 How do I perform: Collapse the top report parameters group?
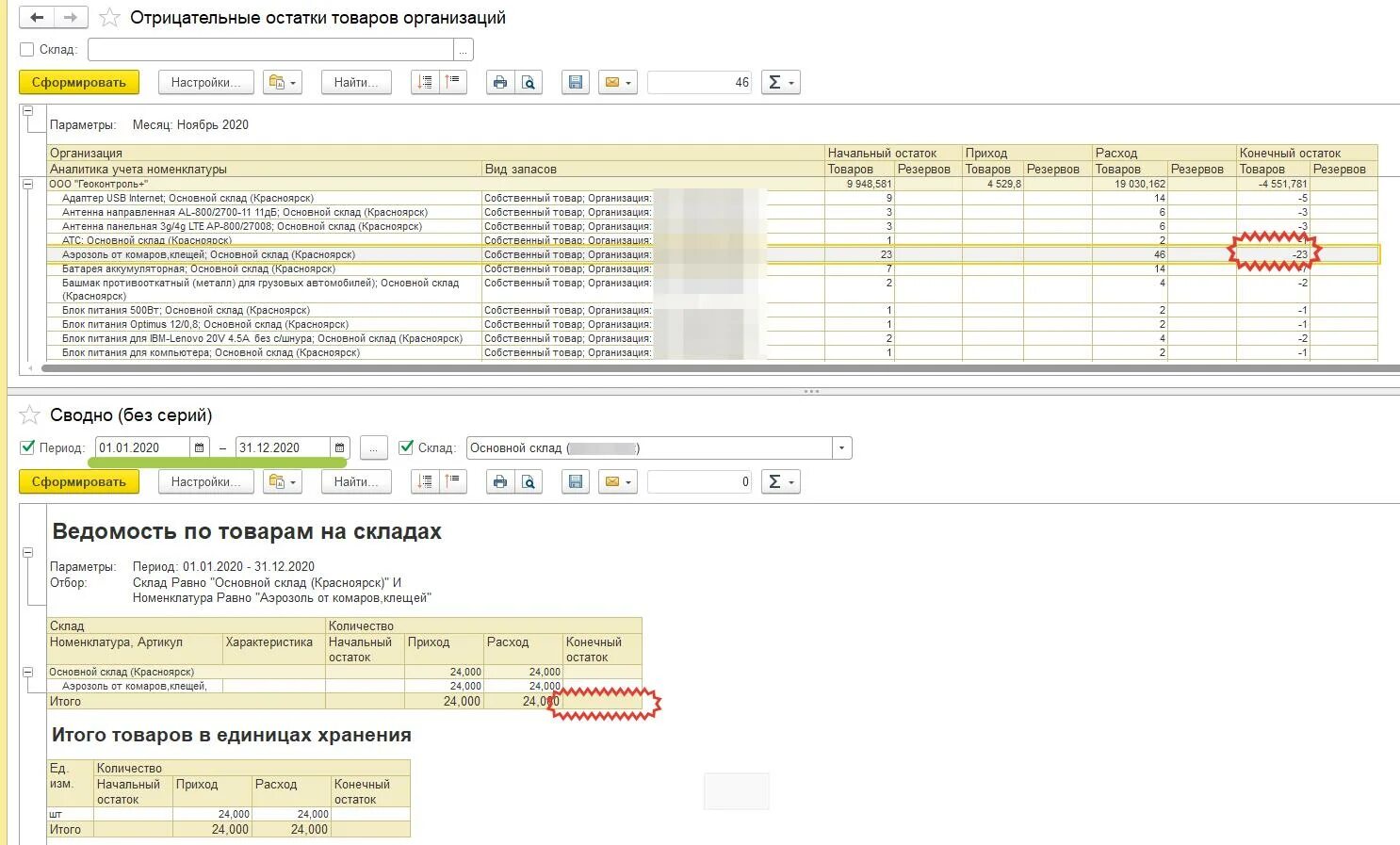point(27,110)
